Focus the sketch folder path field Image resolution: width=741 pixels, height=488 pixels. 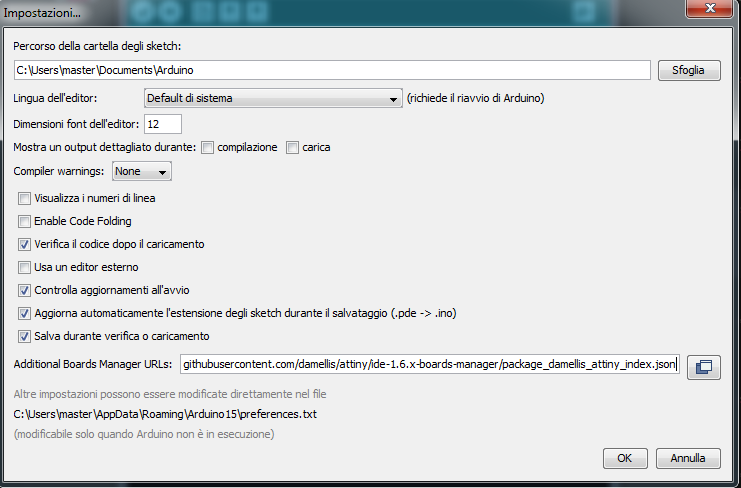(332, 70)
